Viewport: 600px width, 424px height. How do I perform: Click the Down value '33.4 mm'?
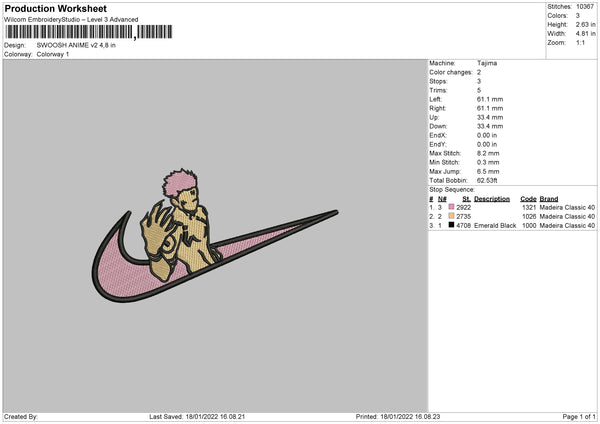[490, 126]
